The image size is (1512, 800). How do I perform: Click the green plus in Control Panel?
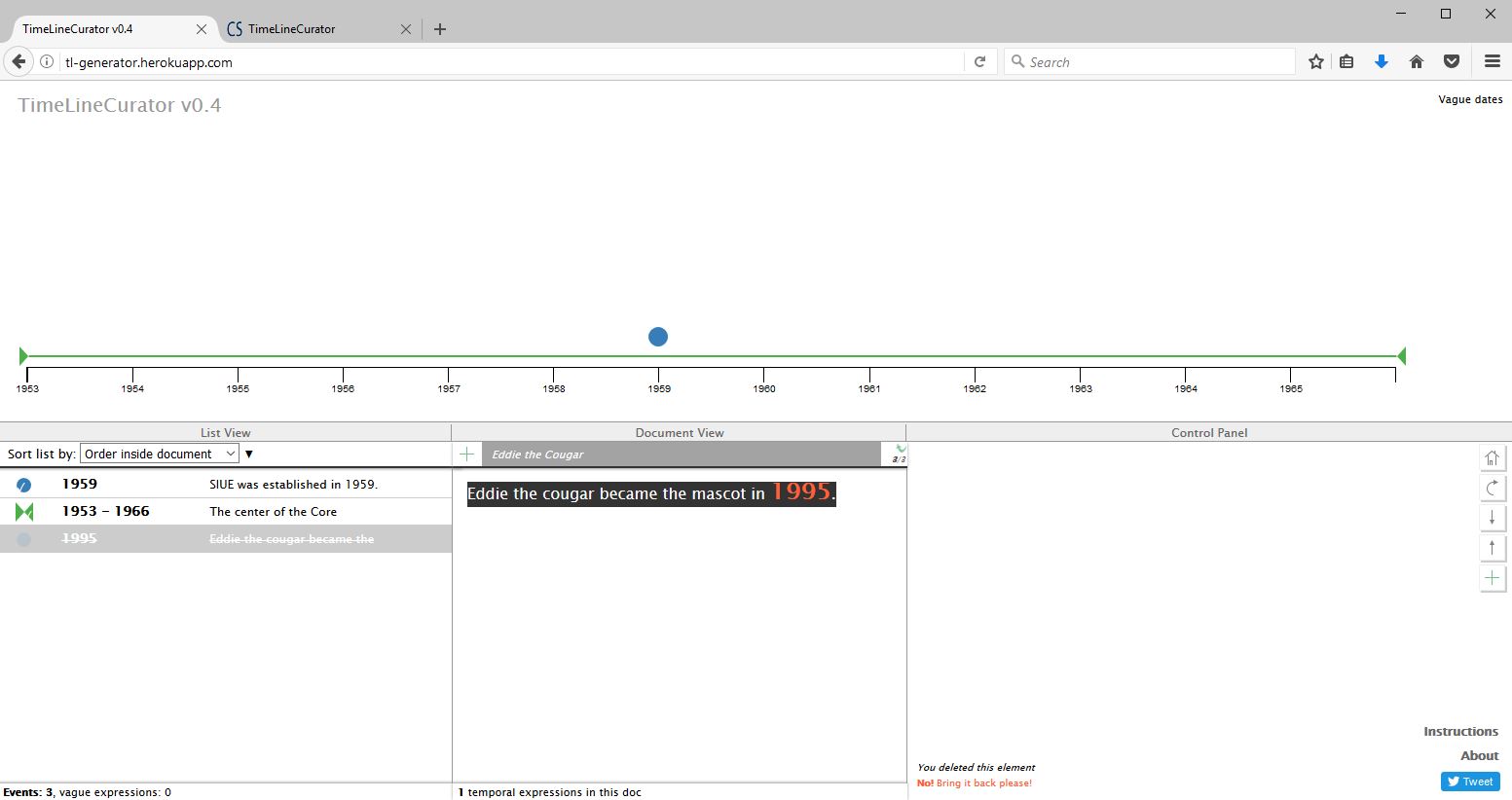coord(1492,578)
